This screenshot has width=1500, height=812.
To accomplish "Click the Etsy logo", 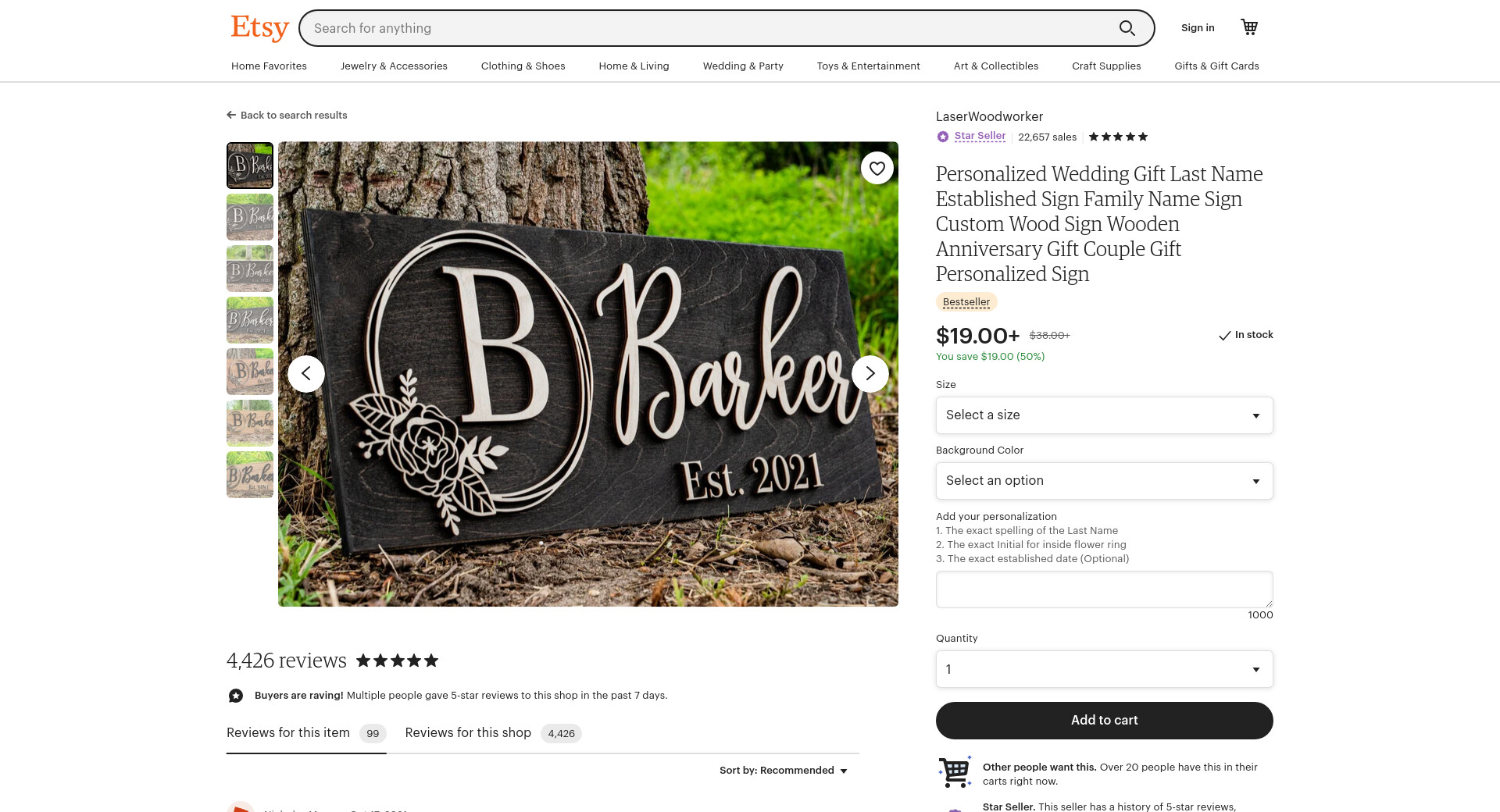I will (x=259, y=28).
